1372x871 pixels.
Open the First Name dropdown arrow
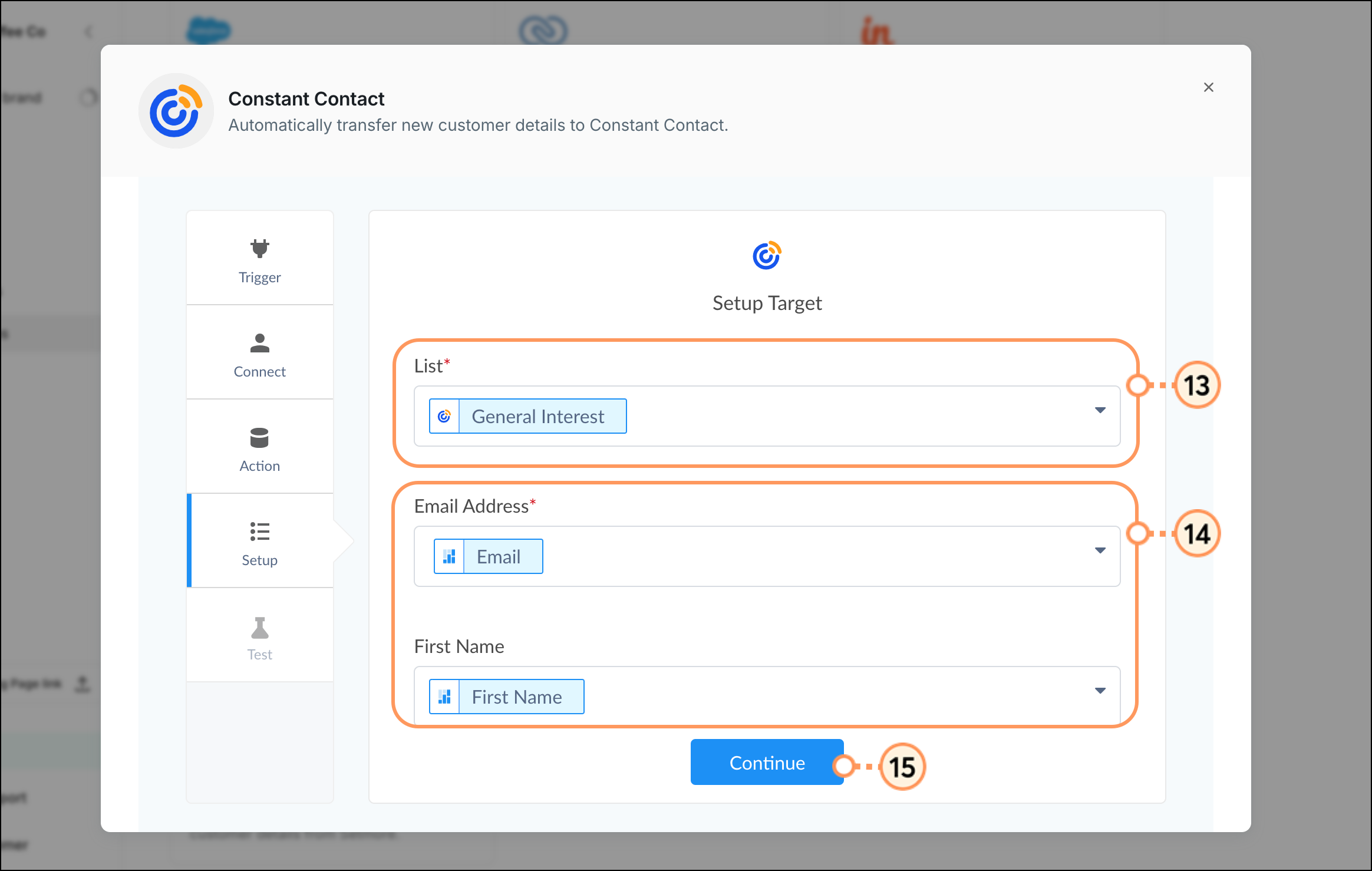click(1100, 691)
